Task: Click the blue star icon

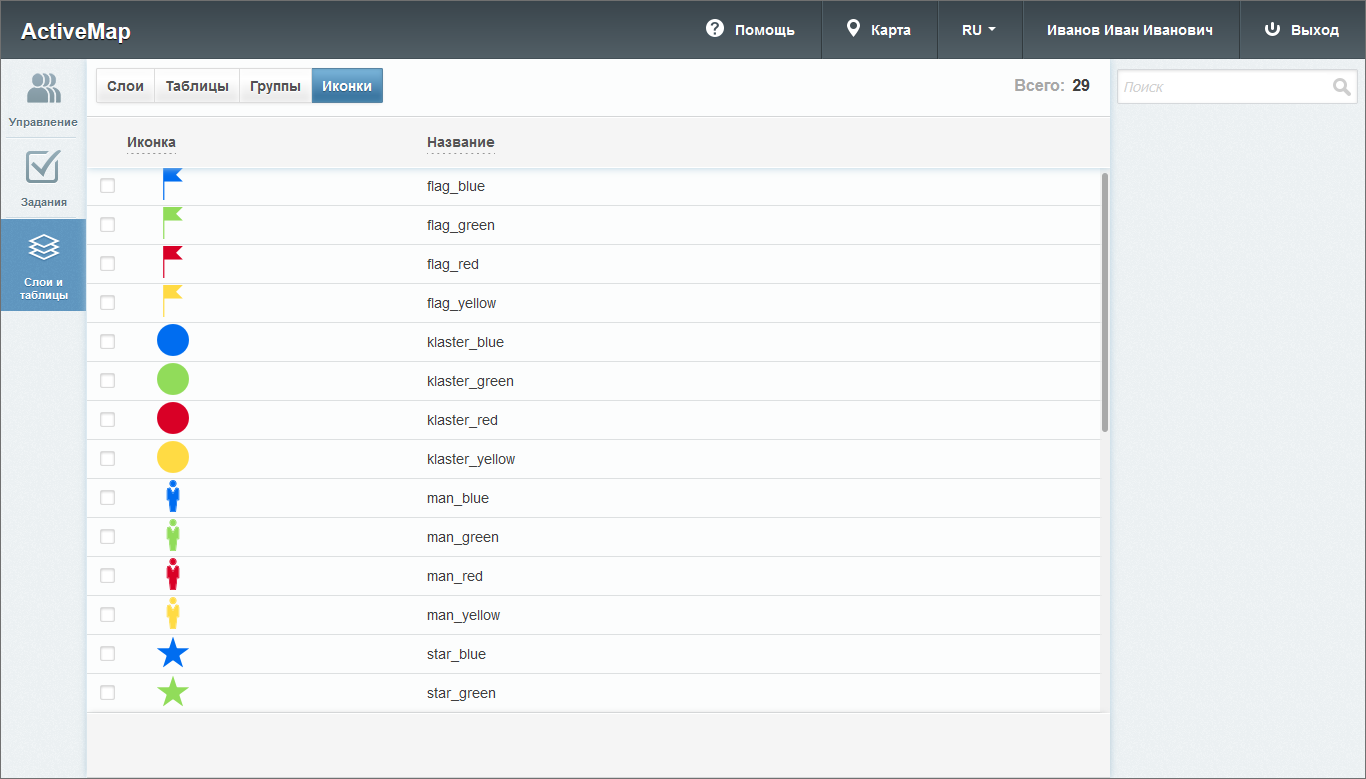Action: click(173, 654)
